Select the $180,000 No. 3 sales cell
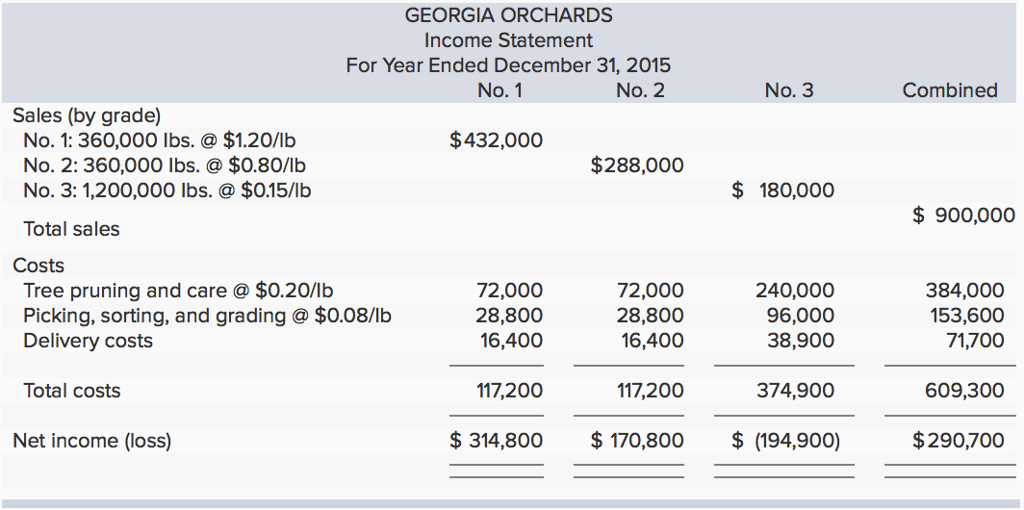The image size is (1024, 510). [x=783, y=190]
